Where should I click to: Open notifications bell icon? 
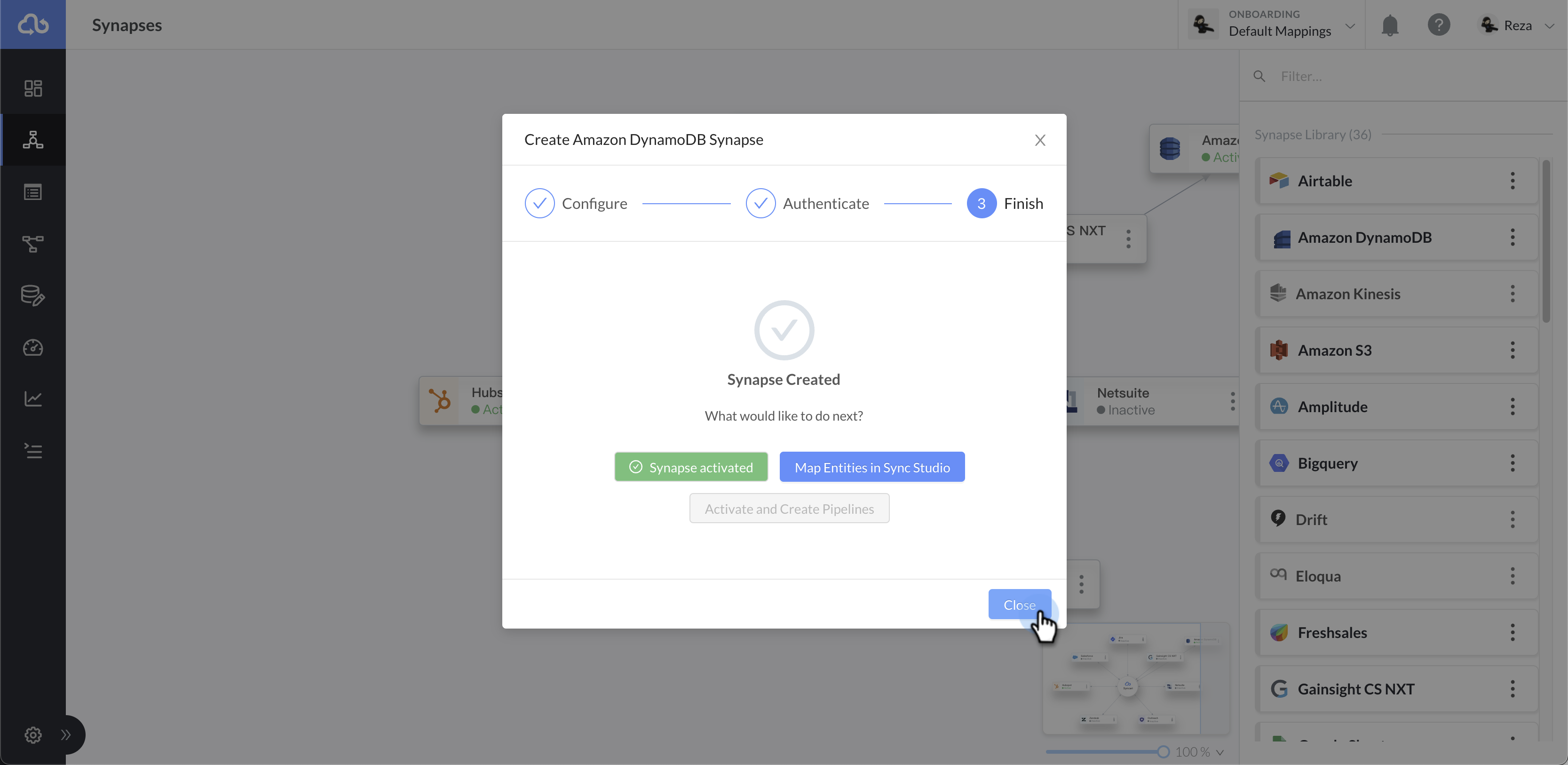coord(1390,25)
